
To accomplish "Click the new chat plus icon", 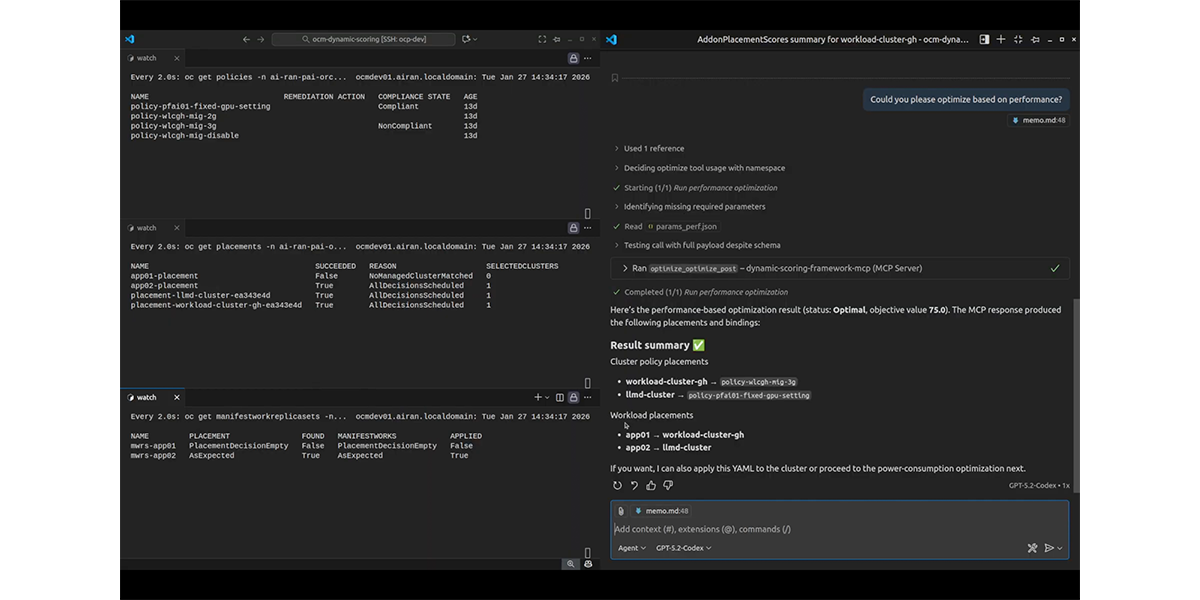I will click(1001, 39).
